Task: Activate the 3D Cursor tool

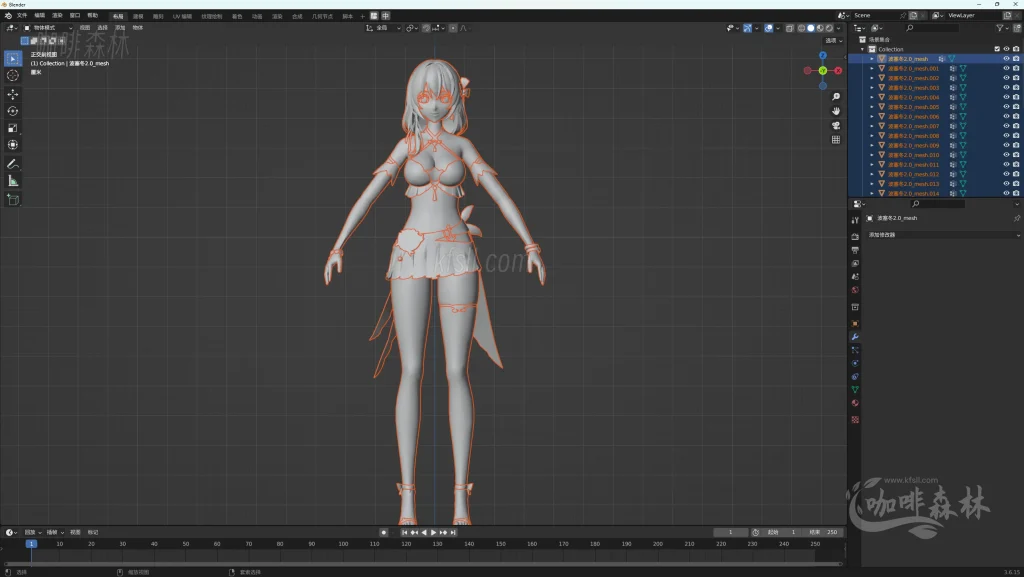Action: pos(12,76)
